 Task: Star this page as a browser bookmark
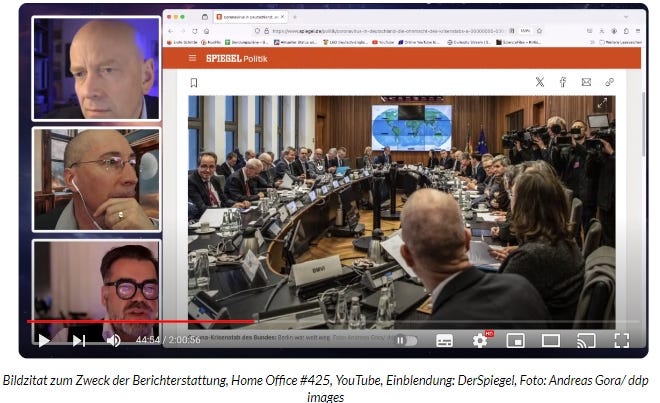(x=539, y=31)
